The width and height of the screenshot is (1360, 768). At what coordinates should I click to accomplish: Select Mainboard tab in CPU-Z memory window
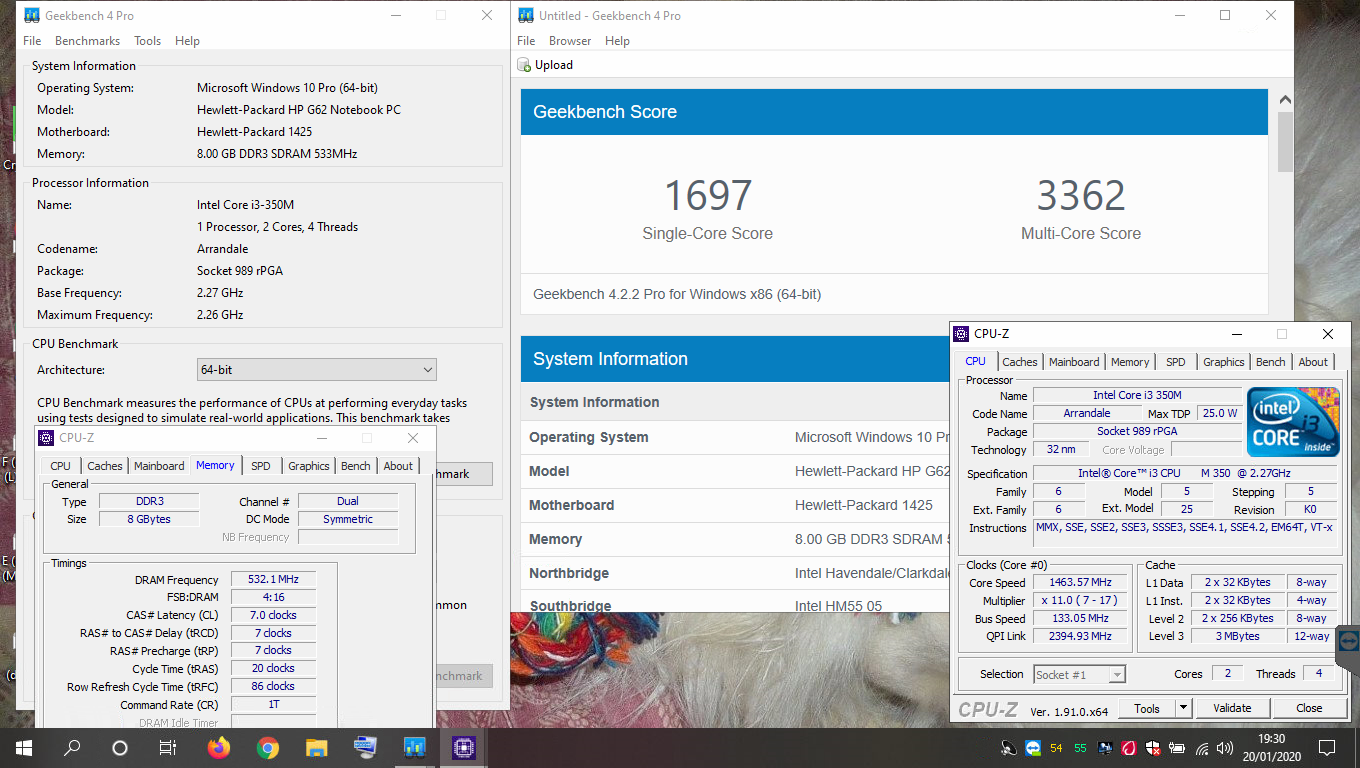(x=159, y=466)
